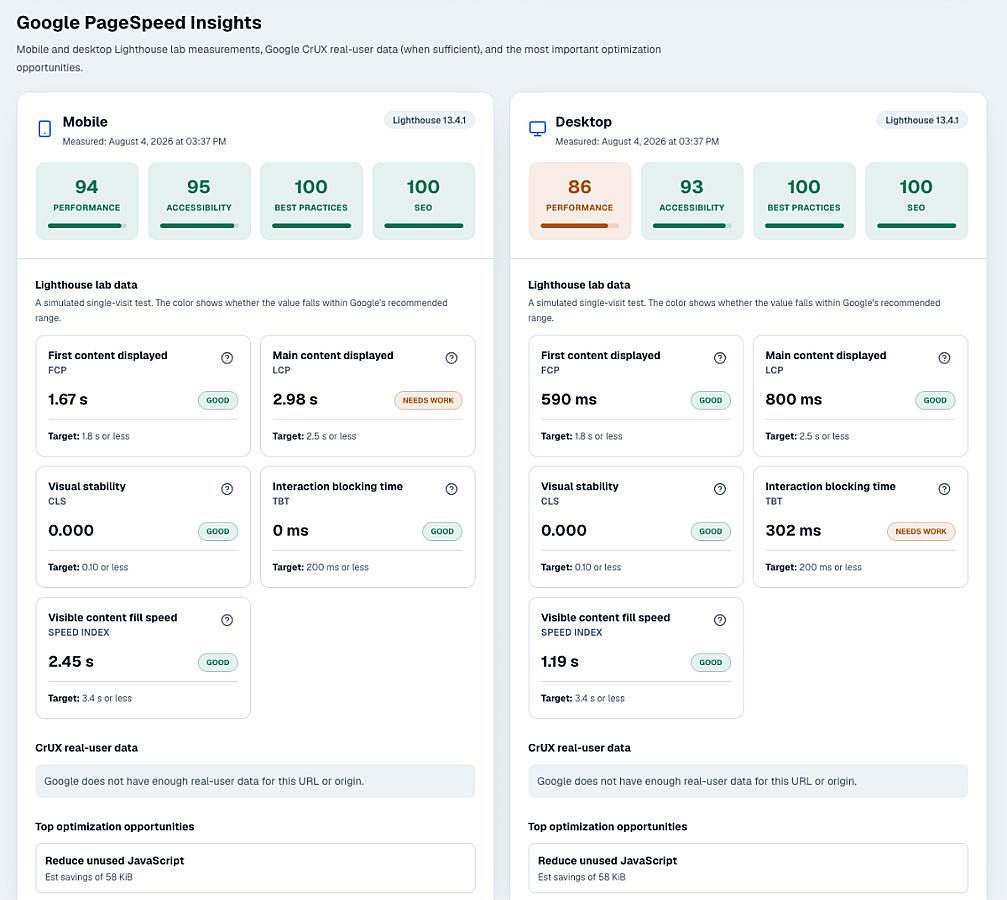Click Desktop Speed Index value 1.19 s

click(x=559, y=662)
